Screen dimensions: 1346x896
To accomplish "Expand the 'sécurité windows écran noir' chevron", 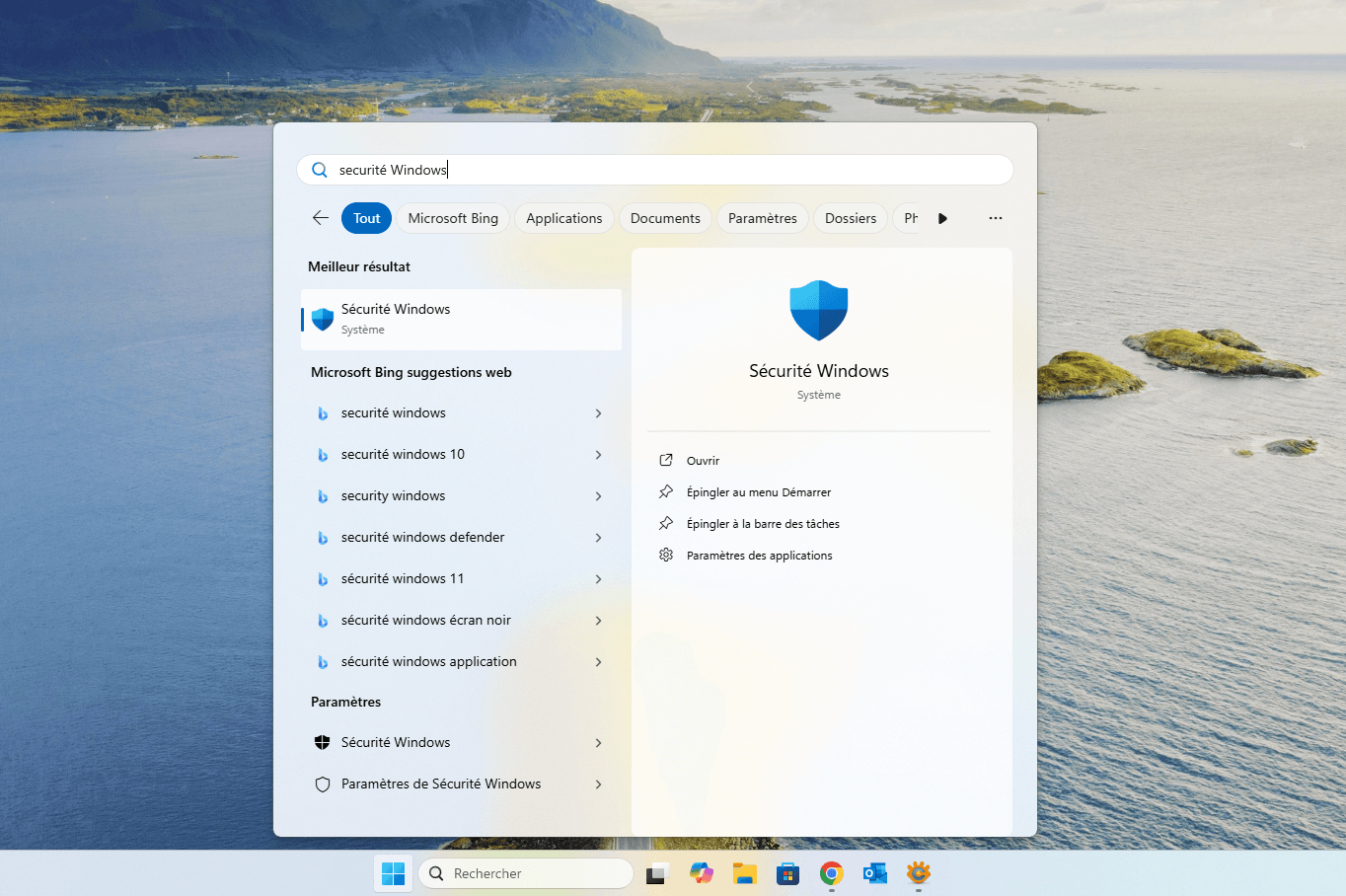I will pos(598,621).
